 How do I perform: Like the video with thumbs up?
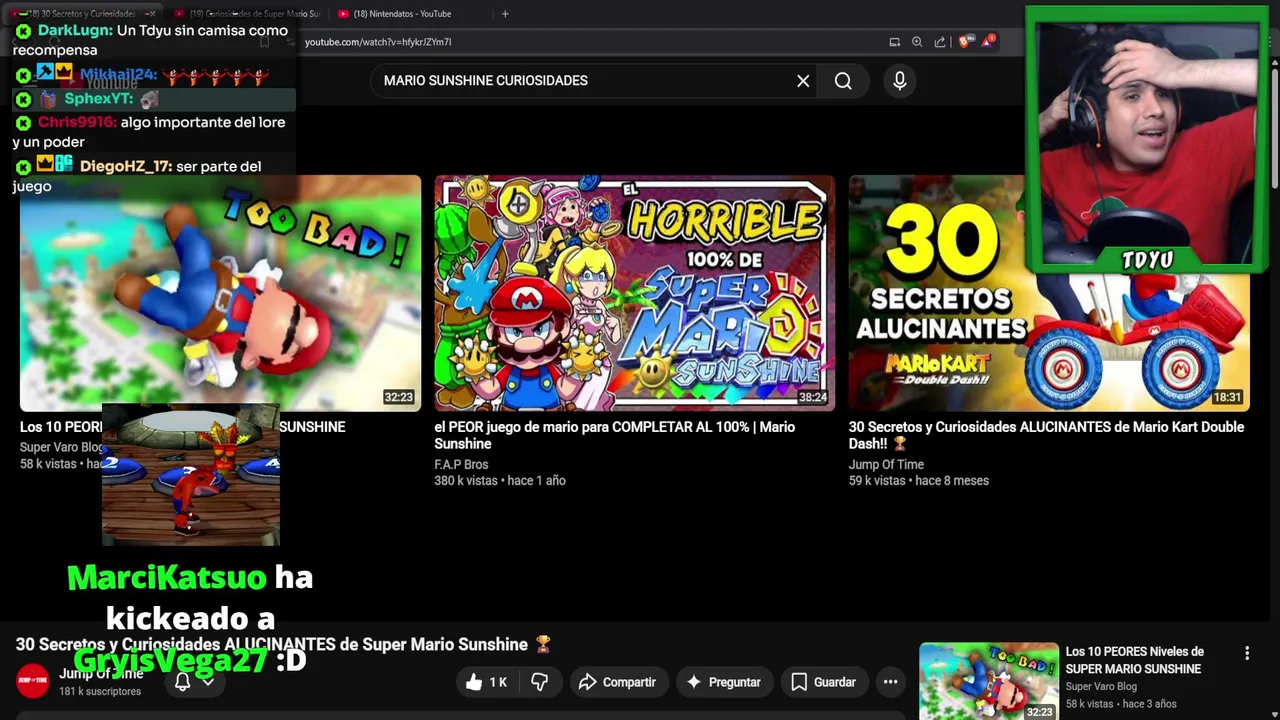click(487, 682)
